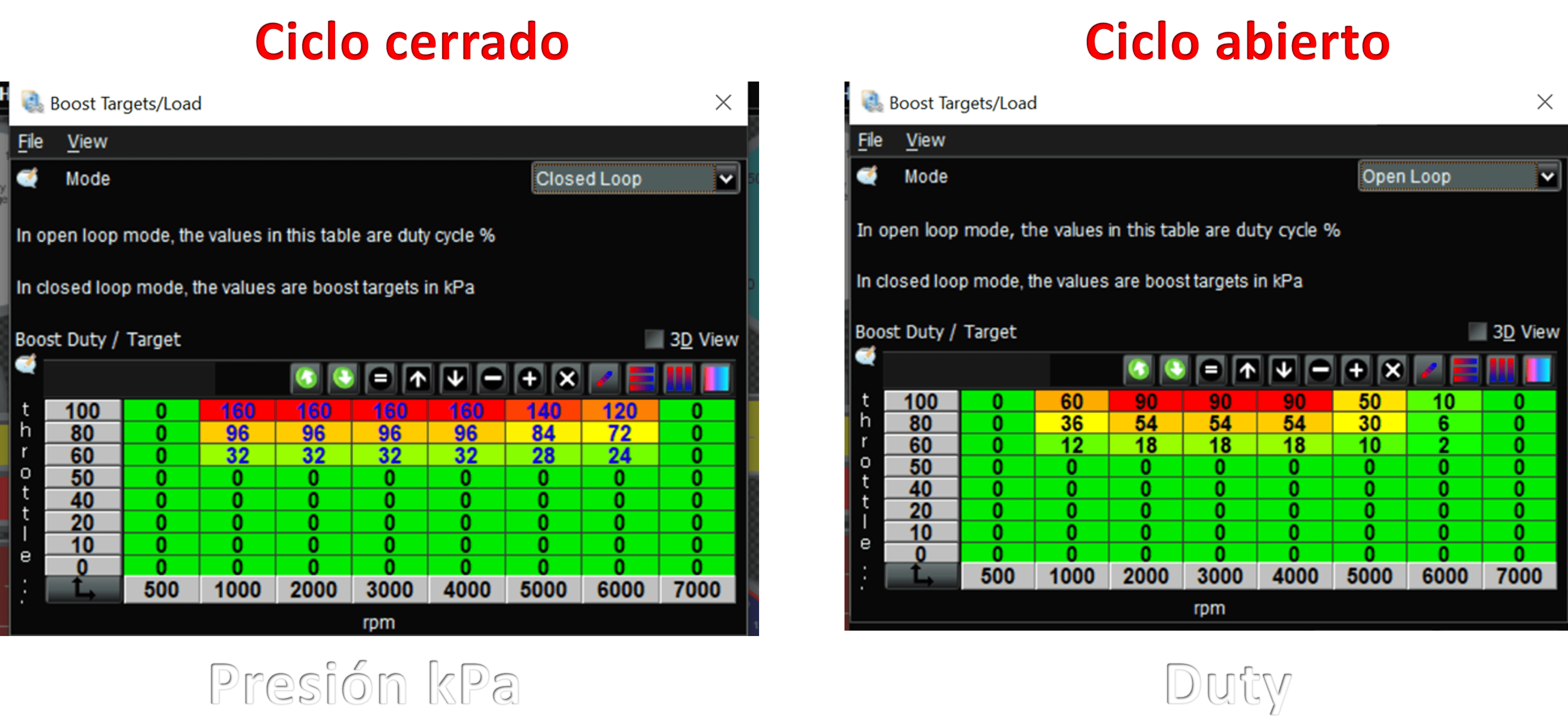Click 4000 rpm header in Open Loop table
Image resolution: width=1568 pixels, height=728 pixels.
(x=1295, y=576)
